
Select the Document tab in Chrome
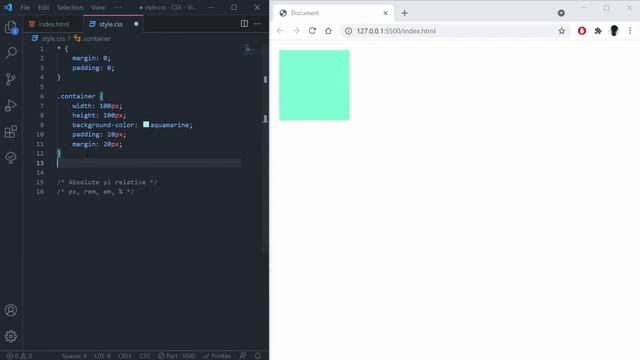point(333,13)
